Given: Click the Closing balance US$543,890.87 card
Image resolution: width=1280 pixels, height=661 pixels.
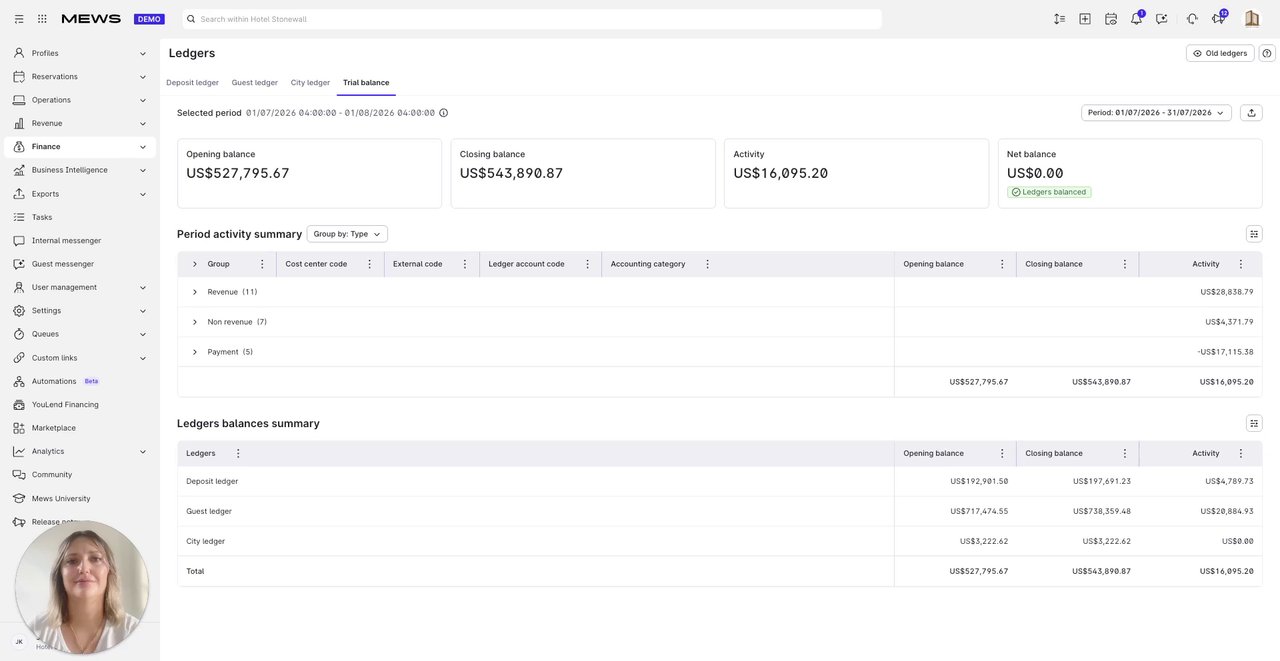Looking at the screenshot, I should (x=583, y=173).
